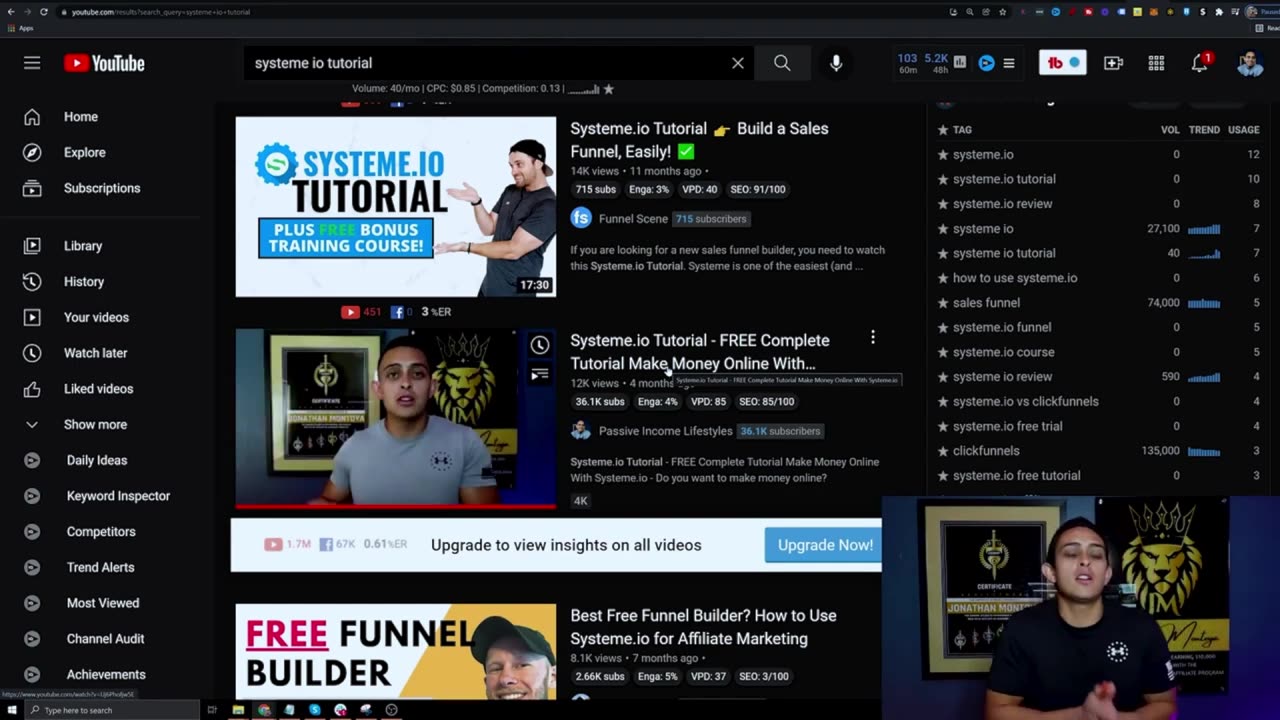Open the title 'Systeme.io Tutorial - FREE Complete Tutorial'
This screenshot has height=720, width=1280.
point(700,352)
